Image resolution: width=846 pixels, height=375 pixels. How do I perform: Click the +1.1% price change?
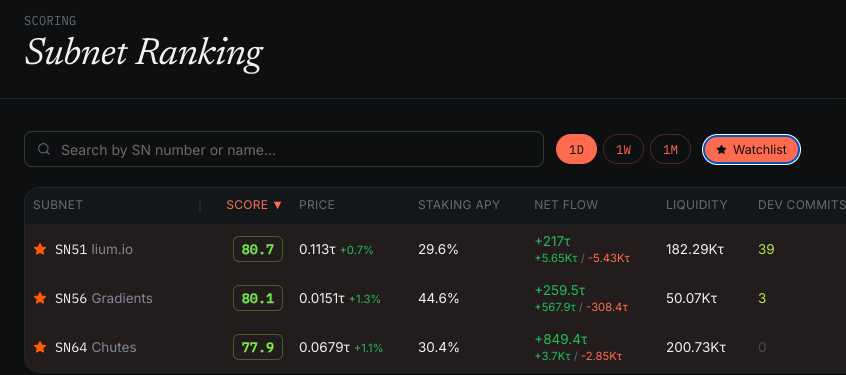tap(368, 348)
